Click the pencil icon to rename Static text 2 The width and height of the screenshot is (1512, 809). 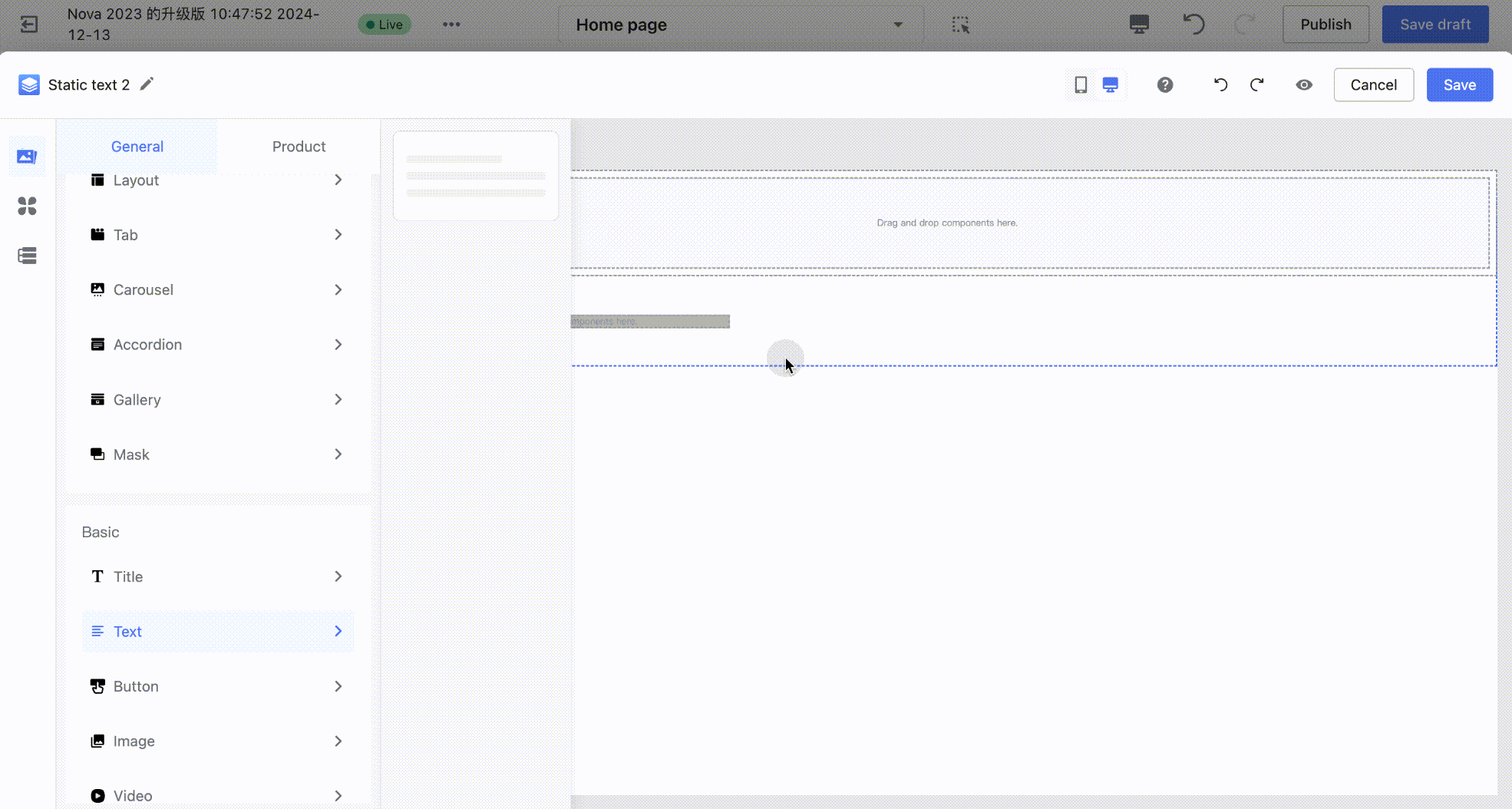(147, 84)
